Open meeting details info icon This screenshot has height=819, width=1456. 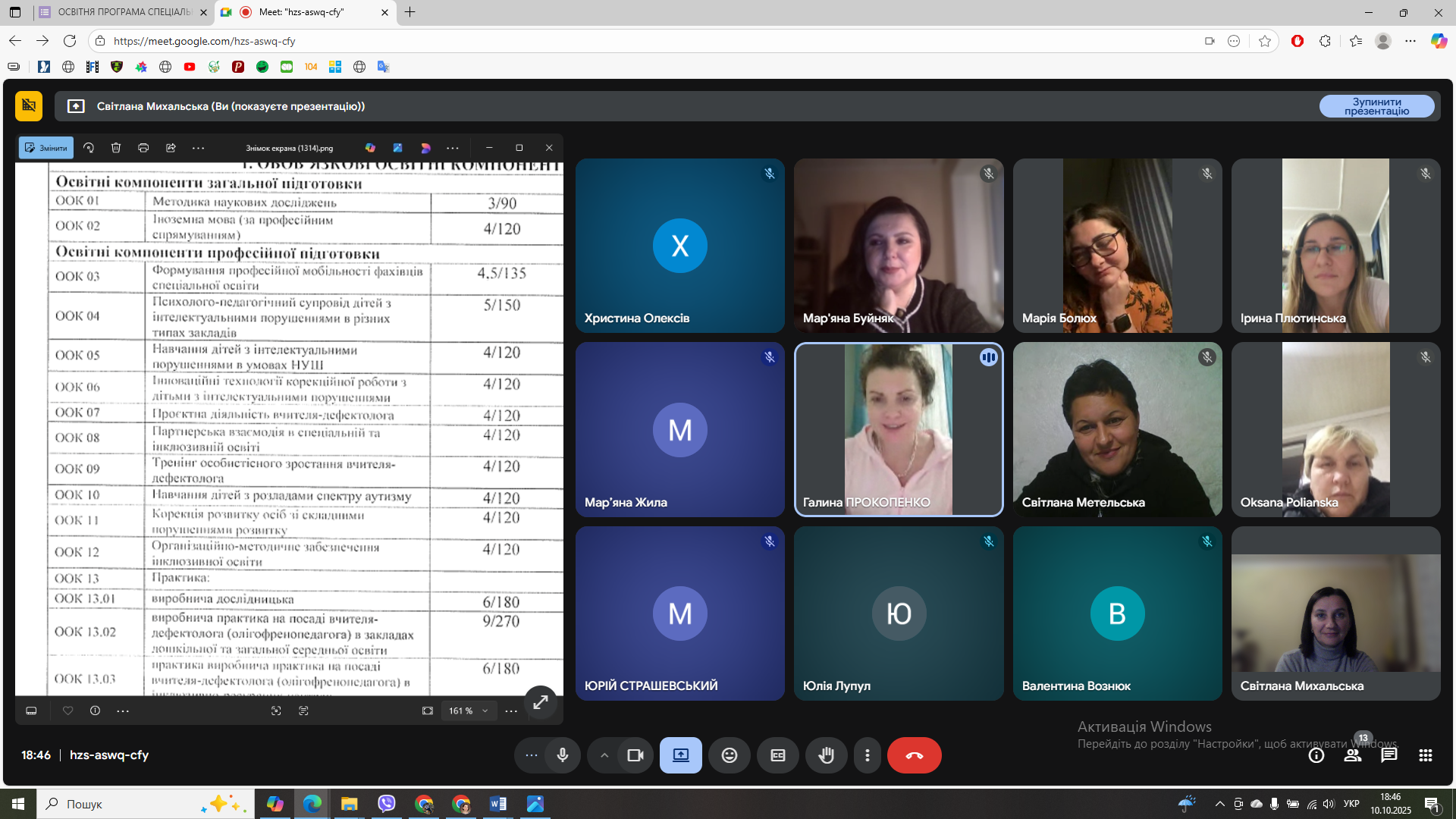click(x=1316, y=755)
